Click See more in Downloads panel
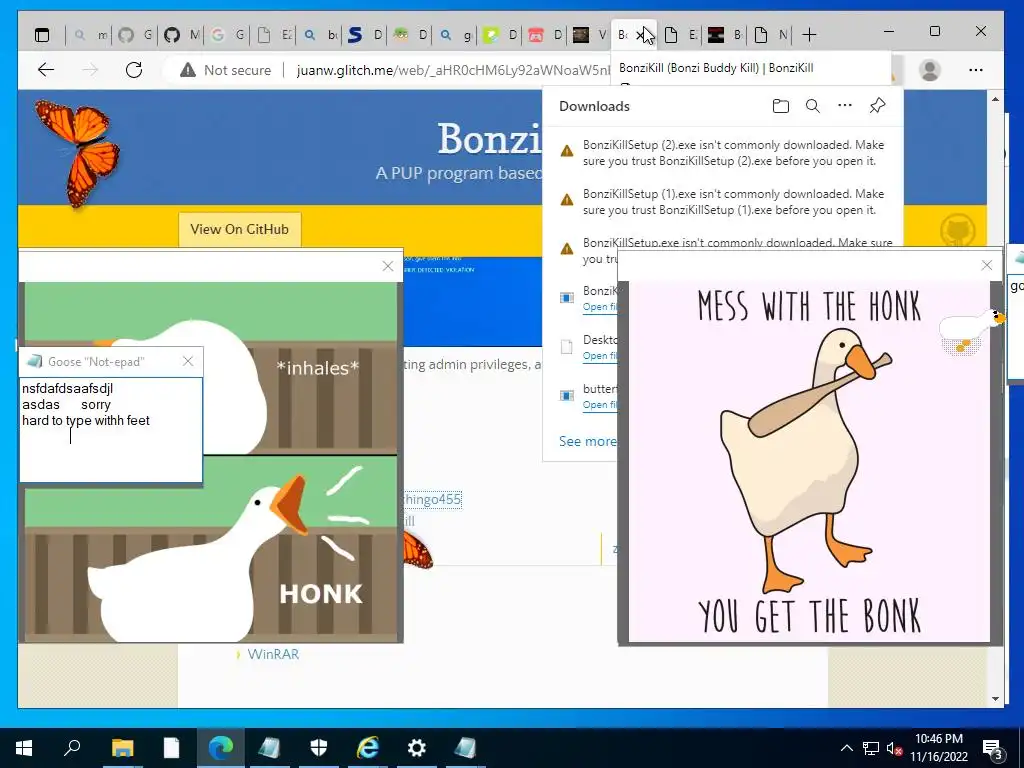1024x768 pixels. click(x=588, y=441)
